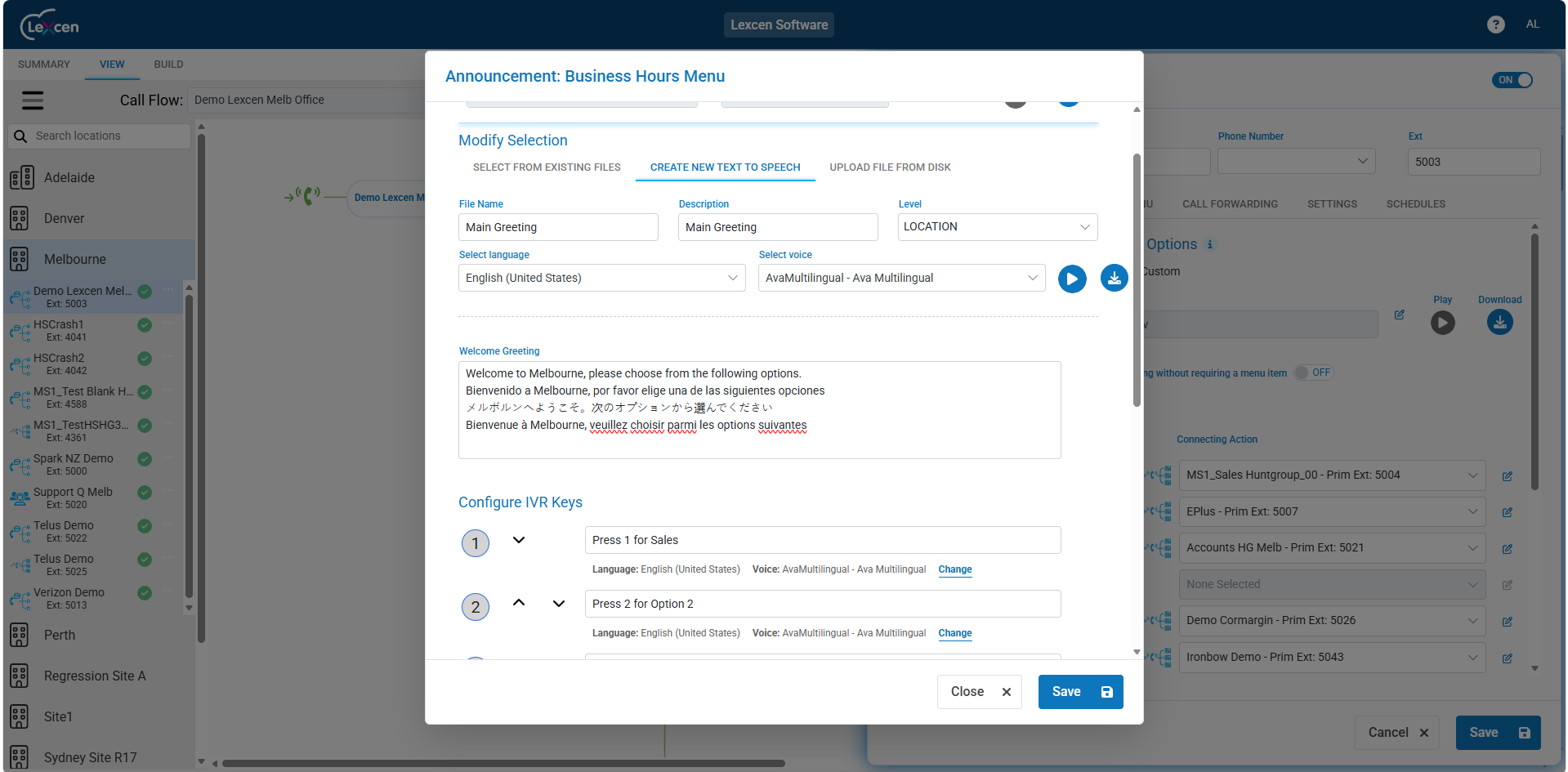Screen dimensions: 1568x772
Task: Move IVR key 2 up
Action: (x=519, y=603)
